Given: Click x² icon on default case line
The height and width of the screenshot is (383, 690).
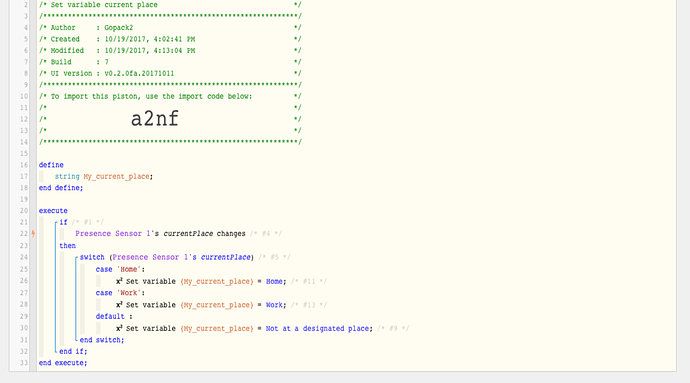Looking at the screenshot, I should tap(119, 328).
